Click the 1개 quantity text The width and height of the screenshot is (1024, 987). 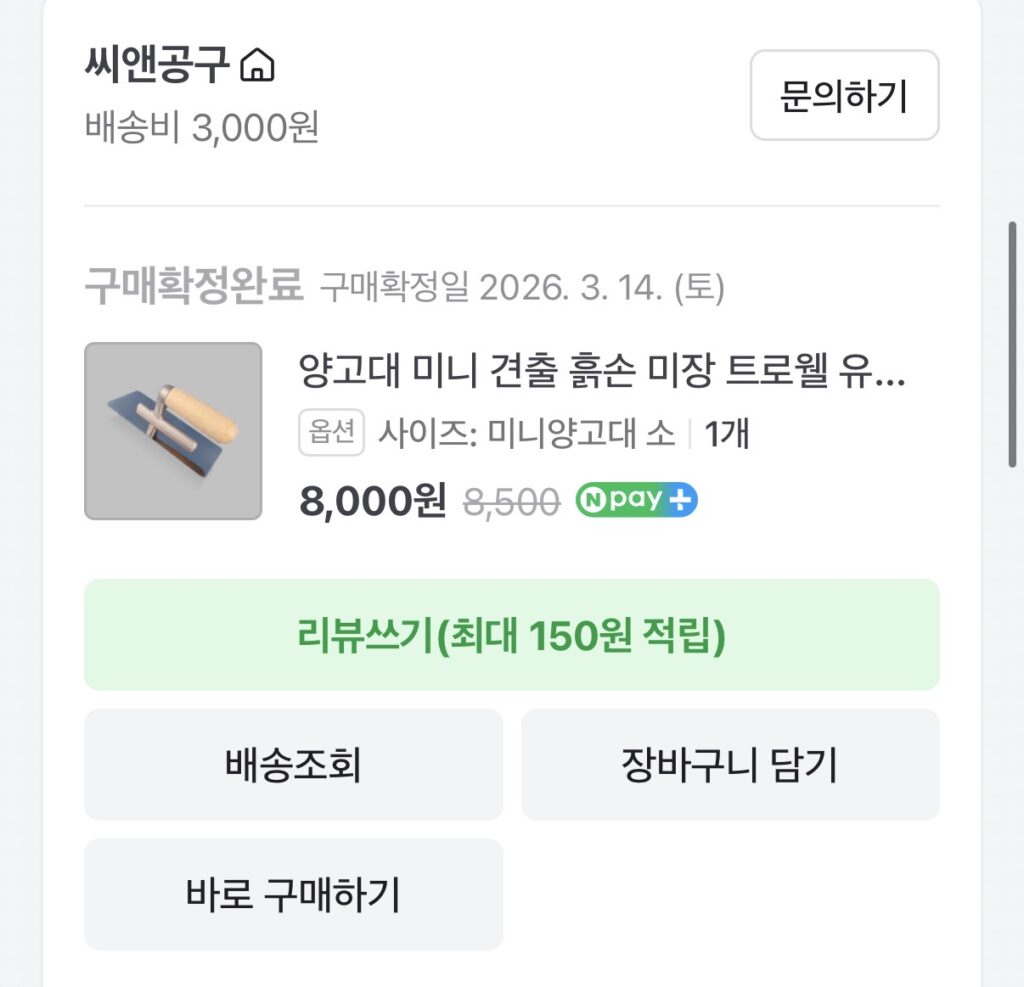727,434
